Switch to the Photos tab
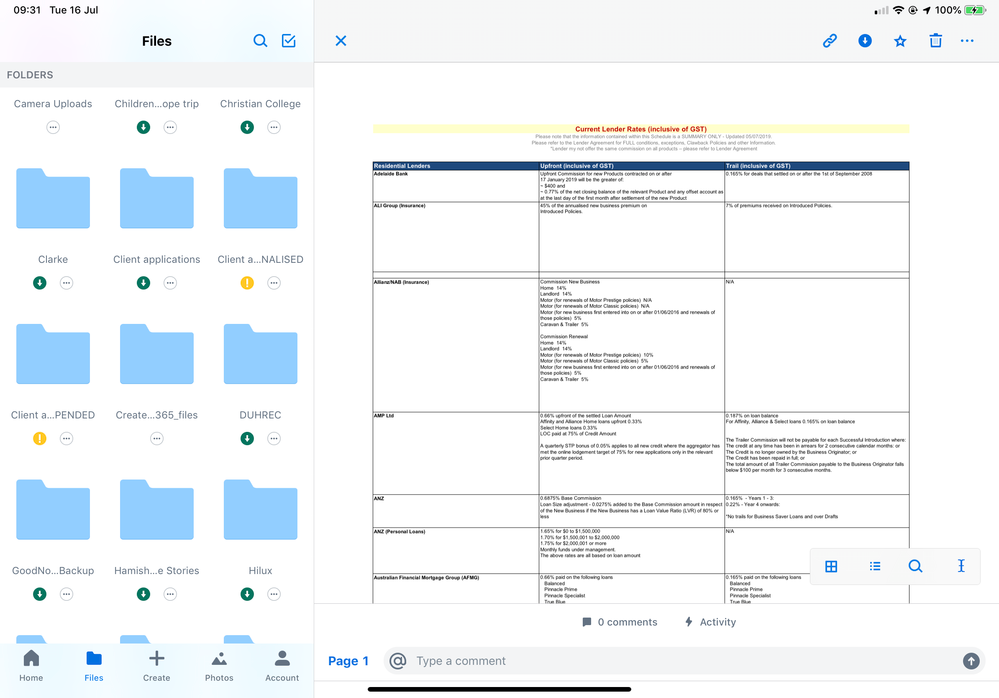 tap(219, 666)
